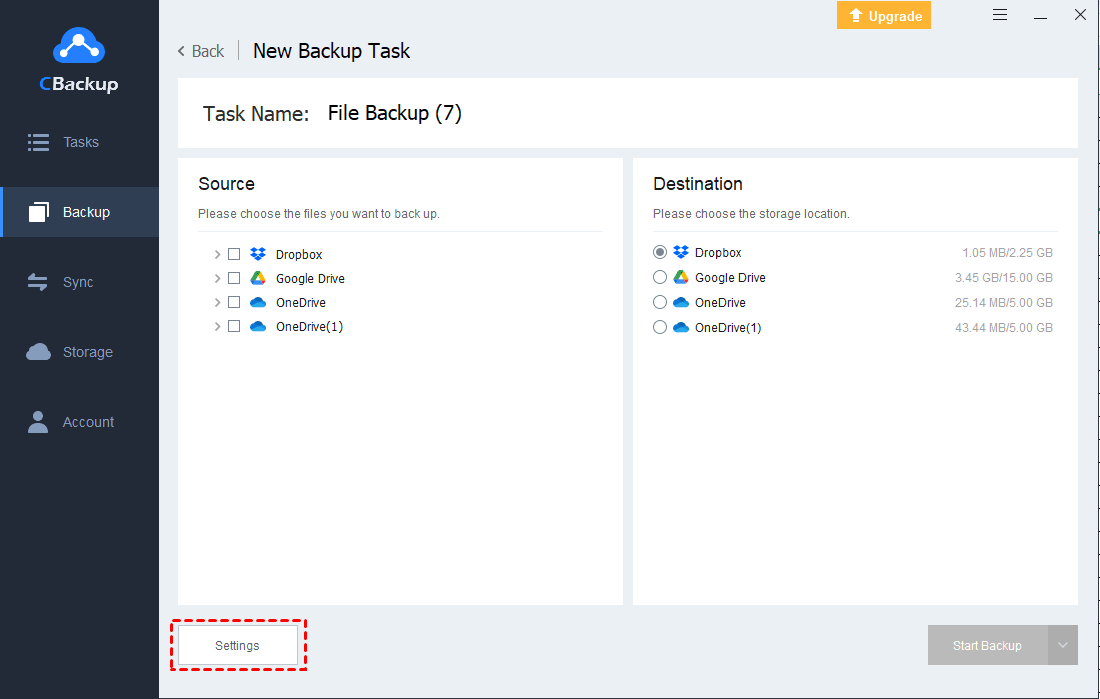Expand the Dropbox source tree node

[x=217, y=254]
